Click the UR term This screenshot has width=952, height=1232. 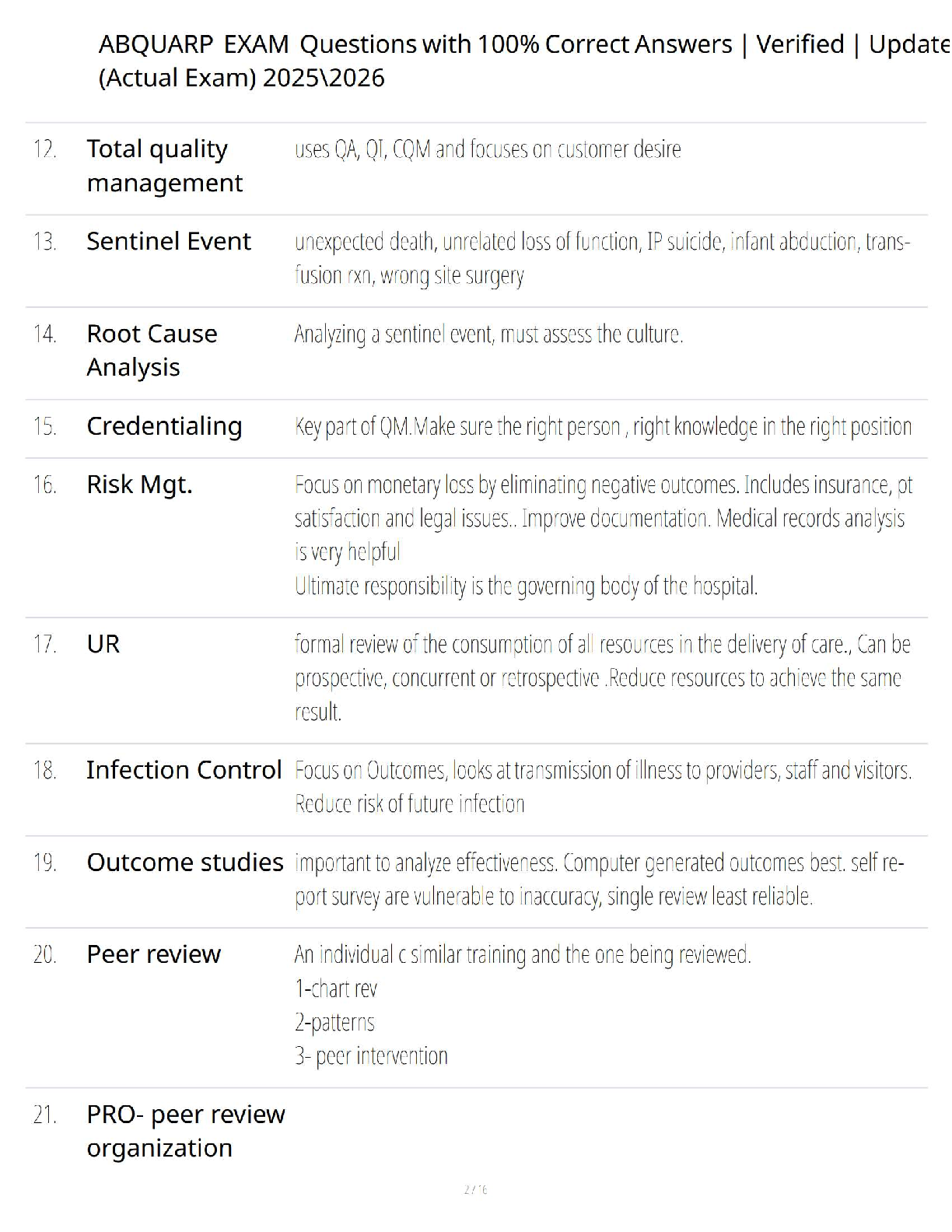(x=103, y=644)
